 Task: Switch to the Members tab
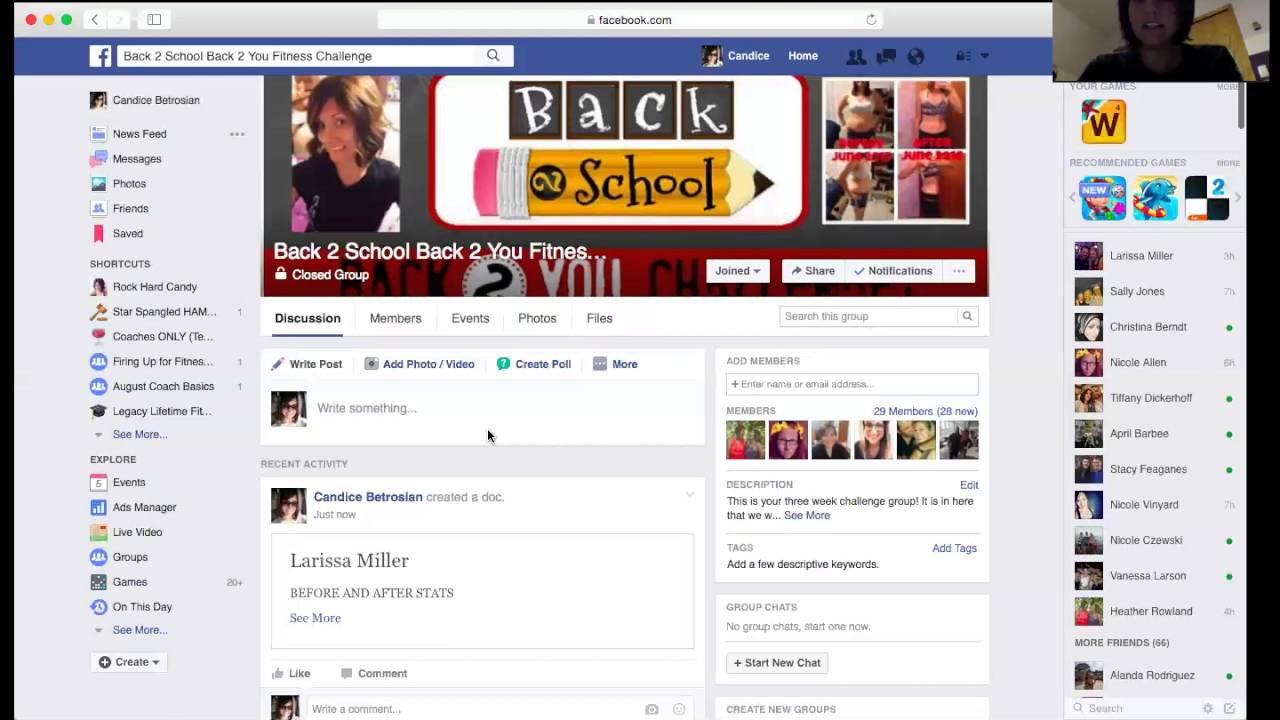(396, 318)
